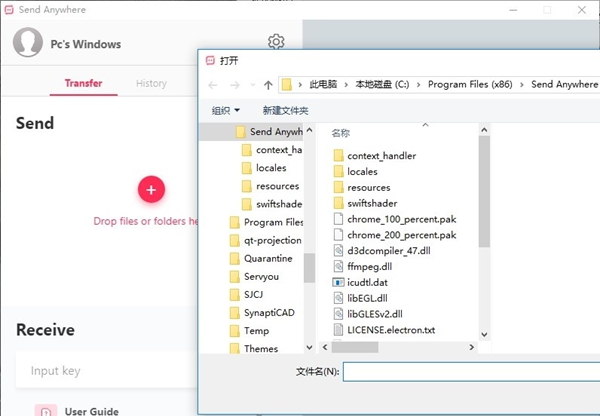Minimize the Send Anywhere window
The image size is (600, 416).
[513, 10]
